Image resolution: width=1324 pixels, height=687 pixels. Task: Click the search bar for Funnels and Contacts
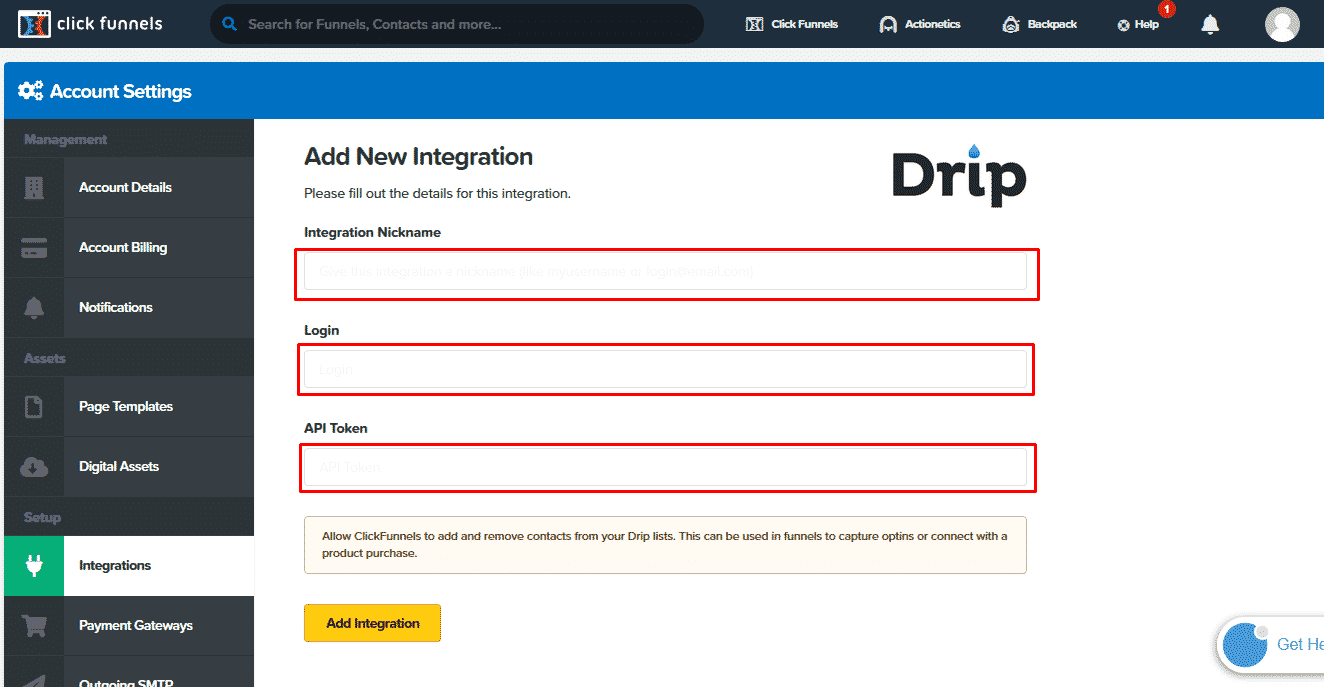[x=456, y=24]
